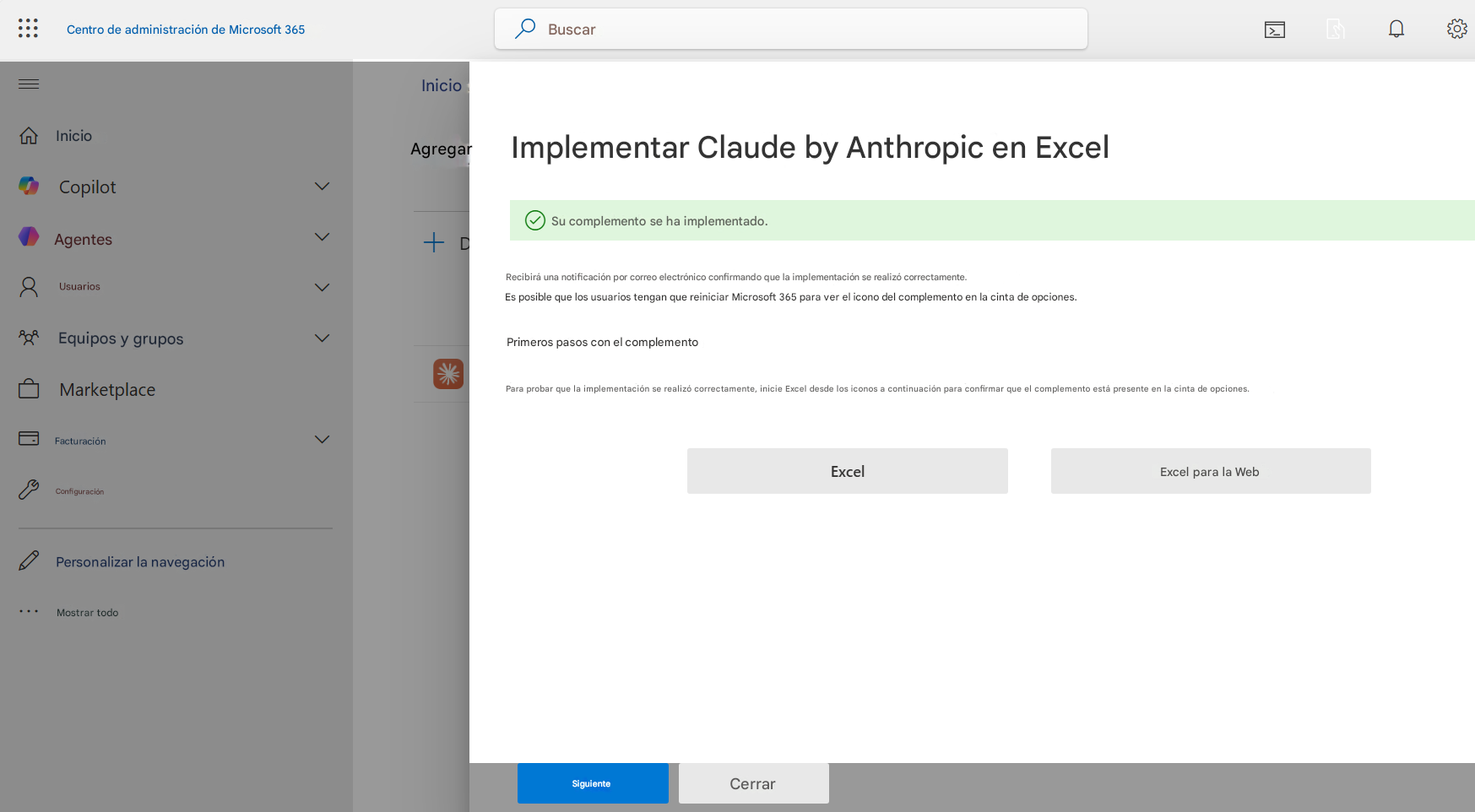Expand the Equipos y grupos chevron
Viewport: 1475px width, 812px height.
pyautogui.click(x=322, y=338)
